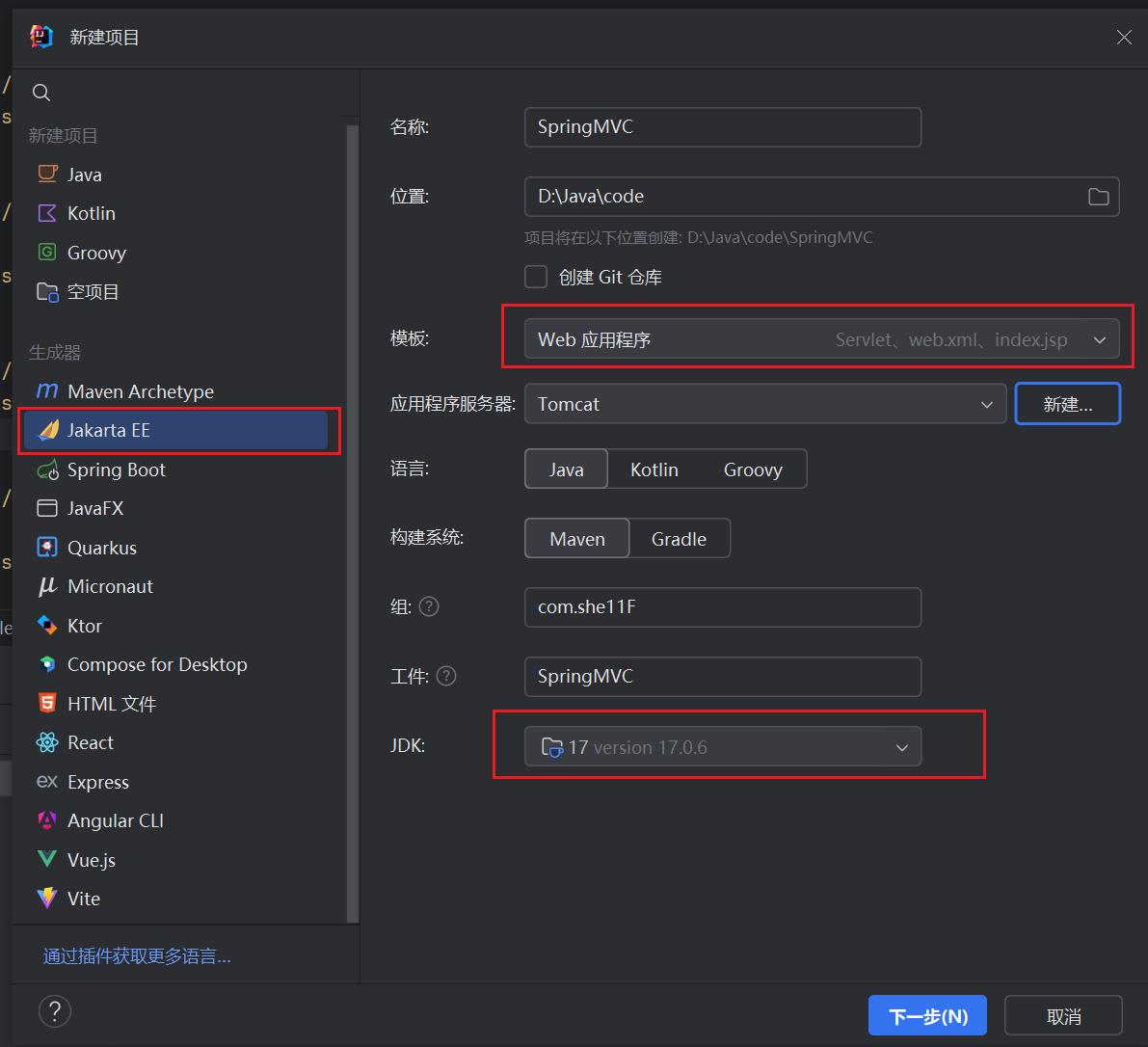The image size is (1148, 1047).
Task: Click the Vite lightning icon
Action: point(47,899)
